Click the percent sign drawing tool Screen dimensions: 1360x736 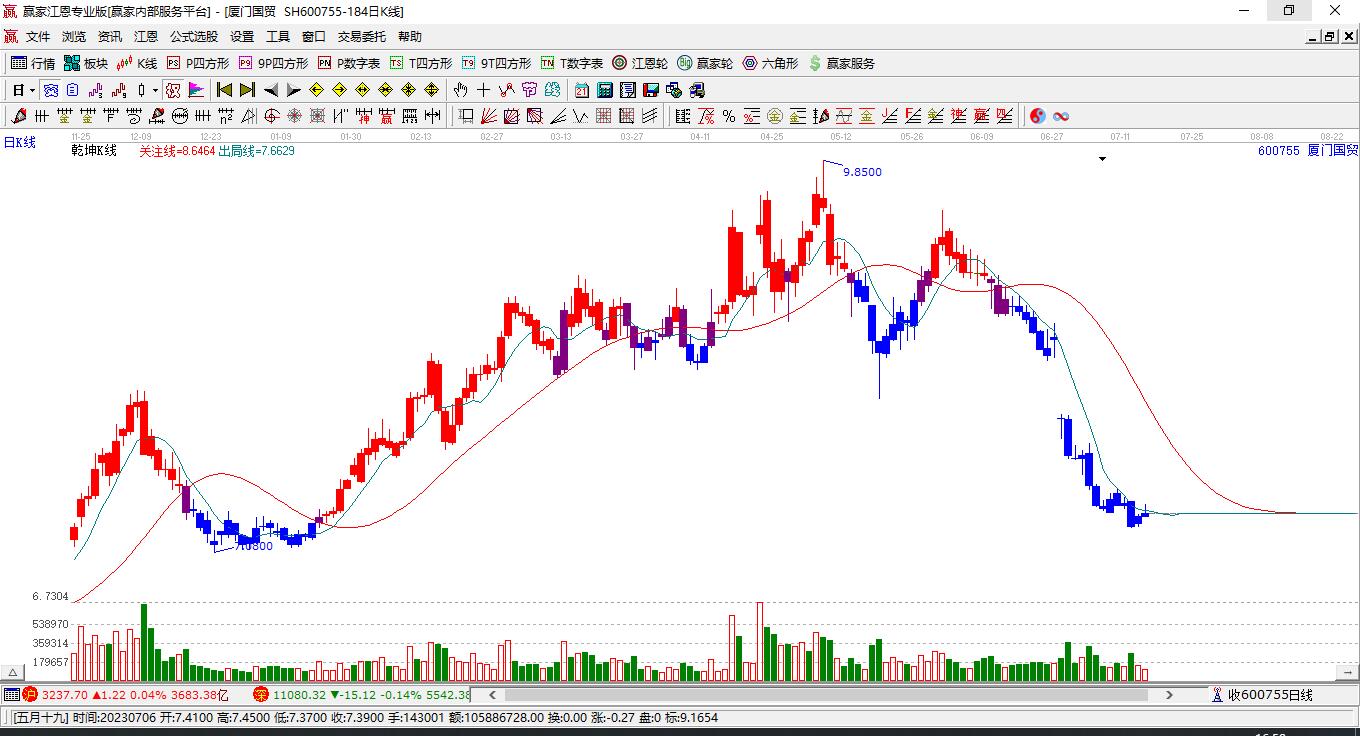[729, 116]
